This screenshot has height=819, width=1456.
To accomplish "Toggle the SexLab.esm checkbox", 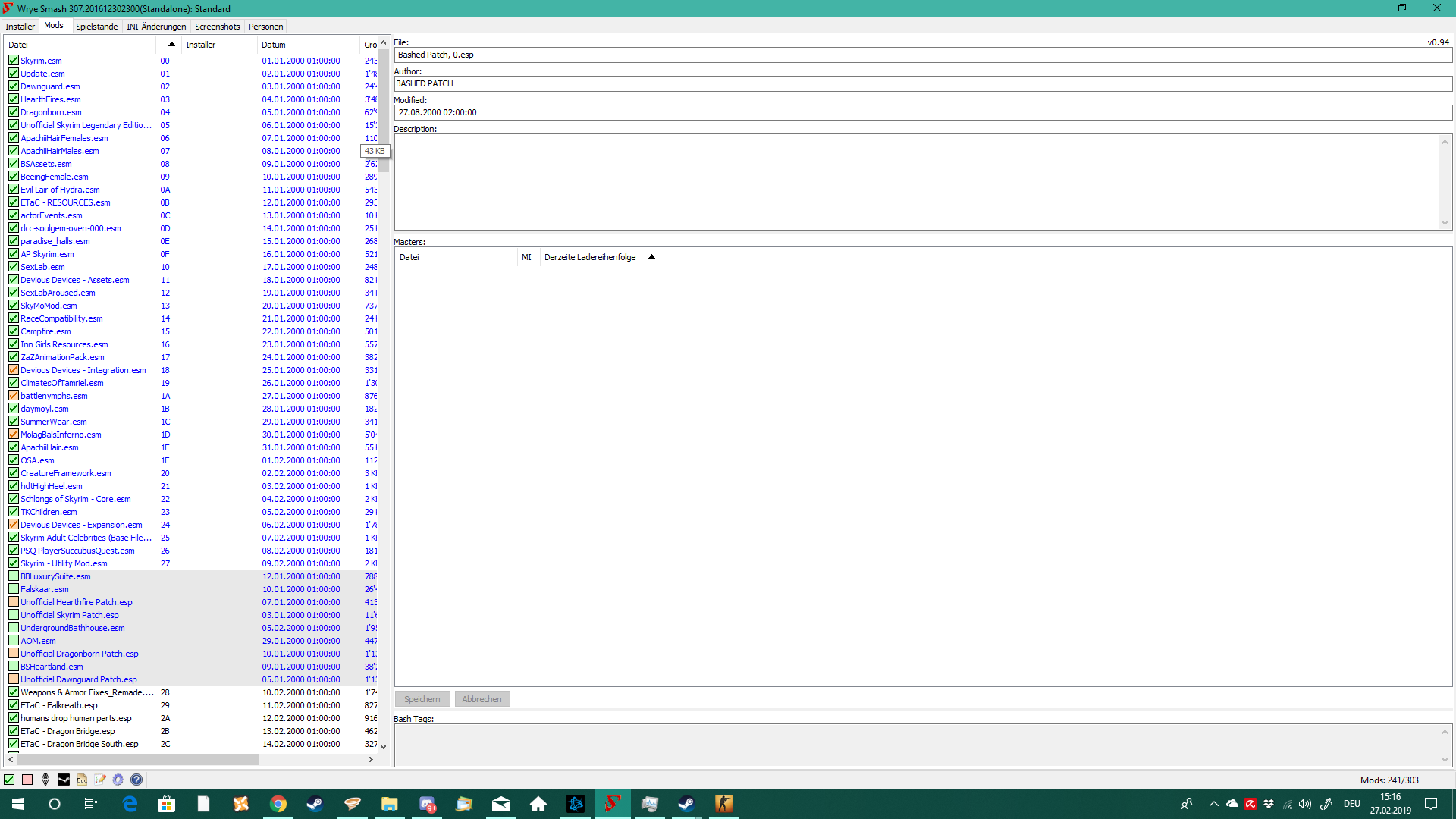I will pos(14,267).
